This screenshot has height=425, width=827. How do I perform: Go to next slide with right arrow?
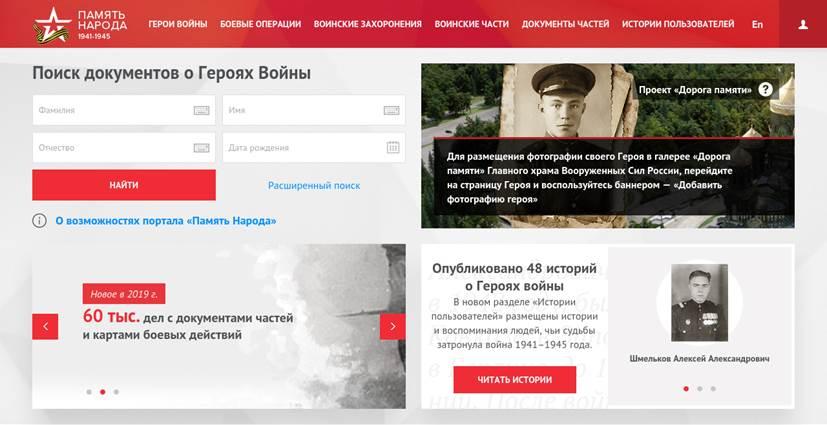(392, 326)
